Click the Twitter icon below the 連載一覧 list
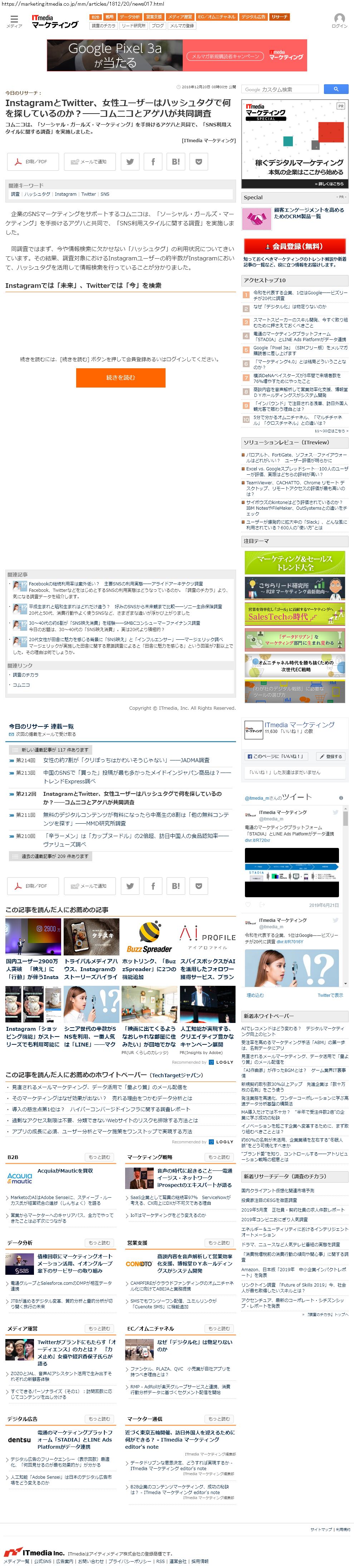Screen dimensions: 354x1568 [130, 886]
